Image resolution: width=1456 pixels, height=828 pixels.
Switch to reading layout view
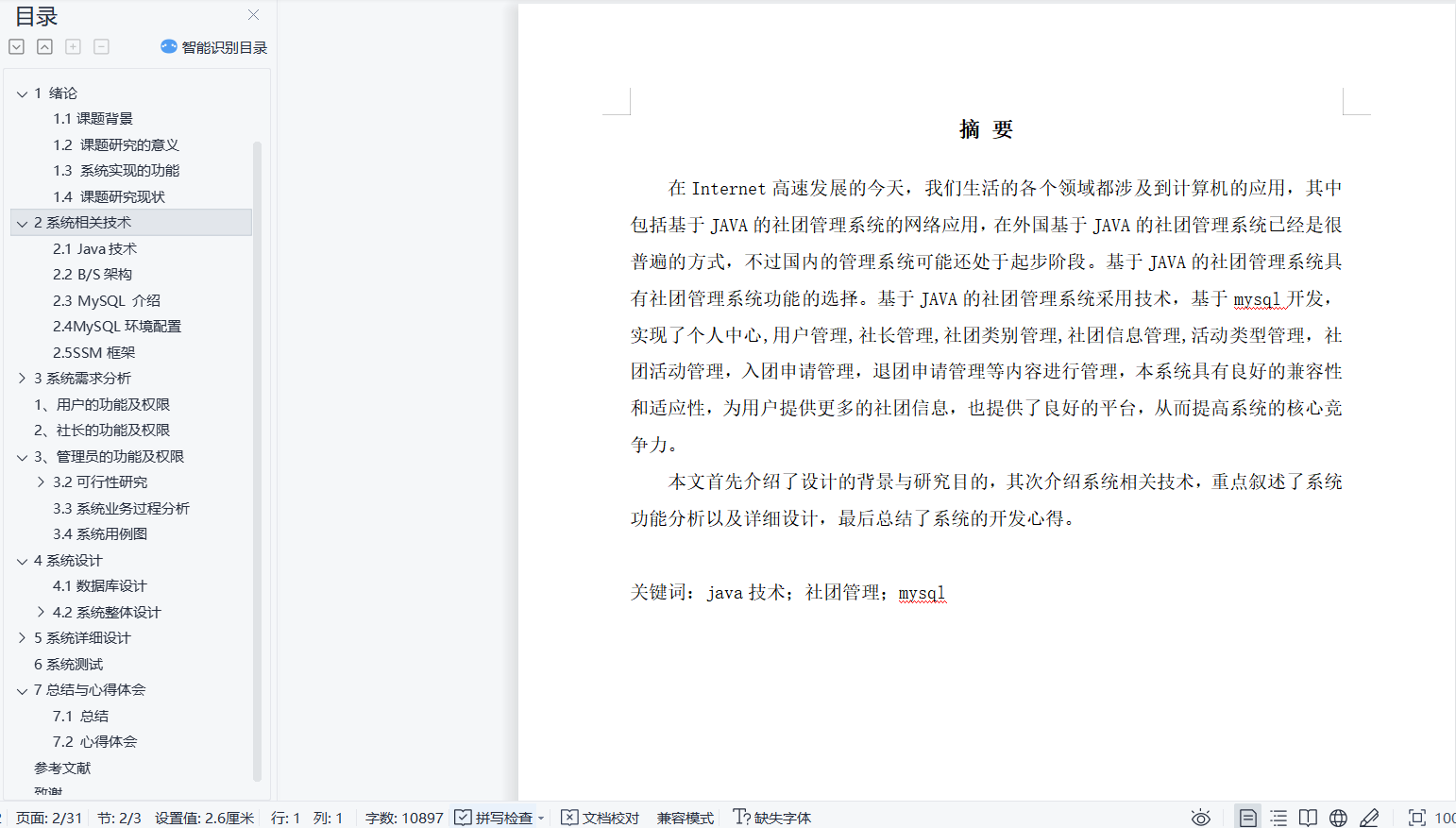[1308, 818]
